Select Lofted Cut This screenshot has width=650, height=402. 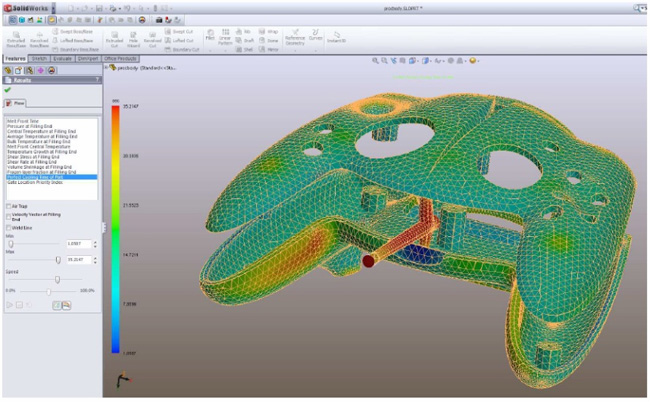[179, 41]
